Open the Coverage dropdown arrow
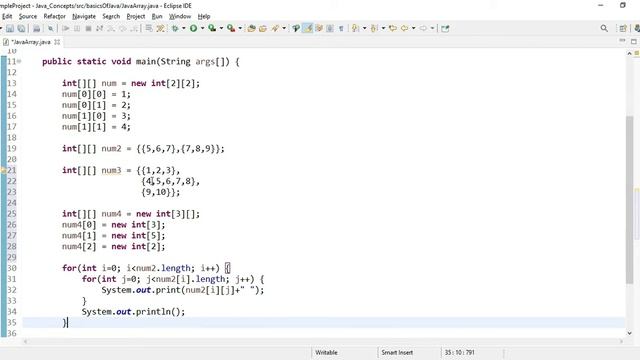This screenshot has width=640, height=360. point(221,29)
